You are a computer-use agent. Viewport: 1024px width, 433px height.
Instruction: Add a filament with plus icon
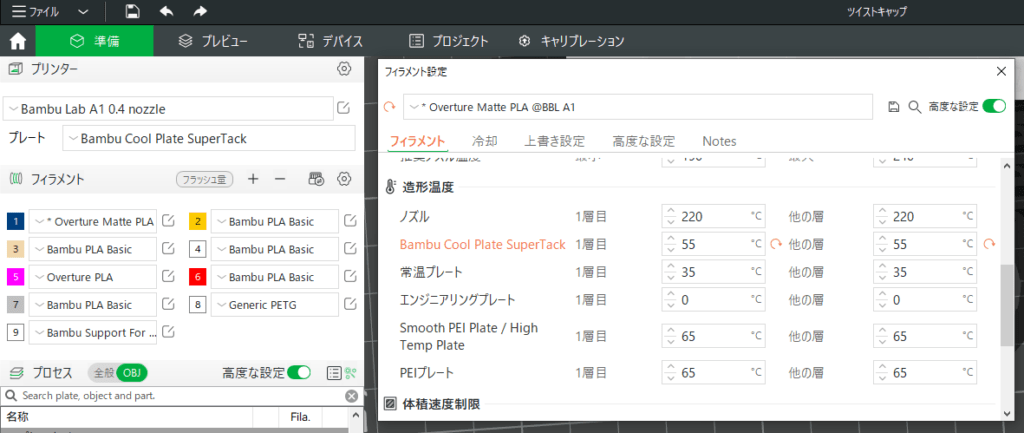coord(253,179)
